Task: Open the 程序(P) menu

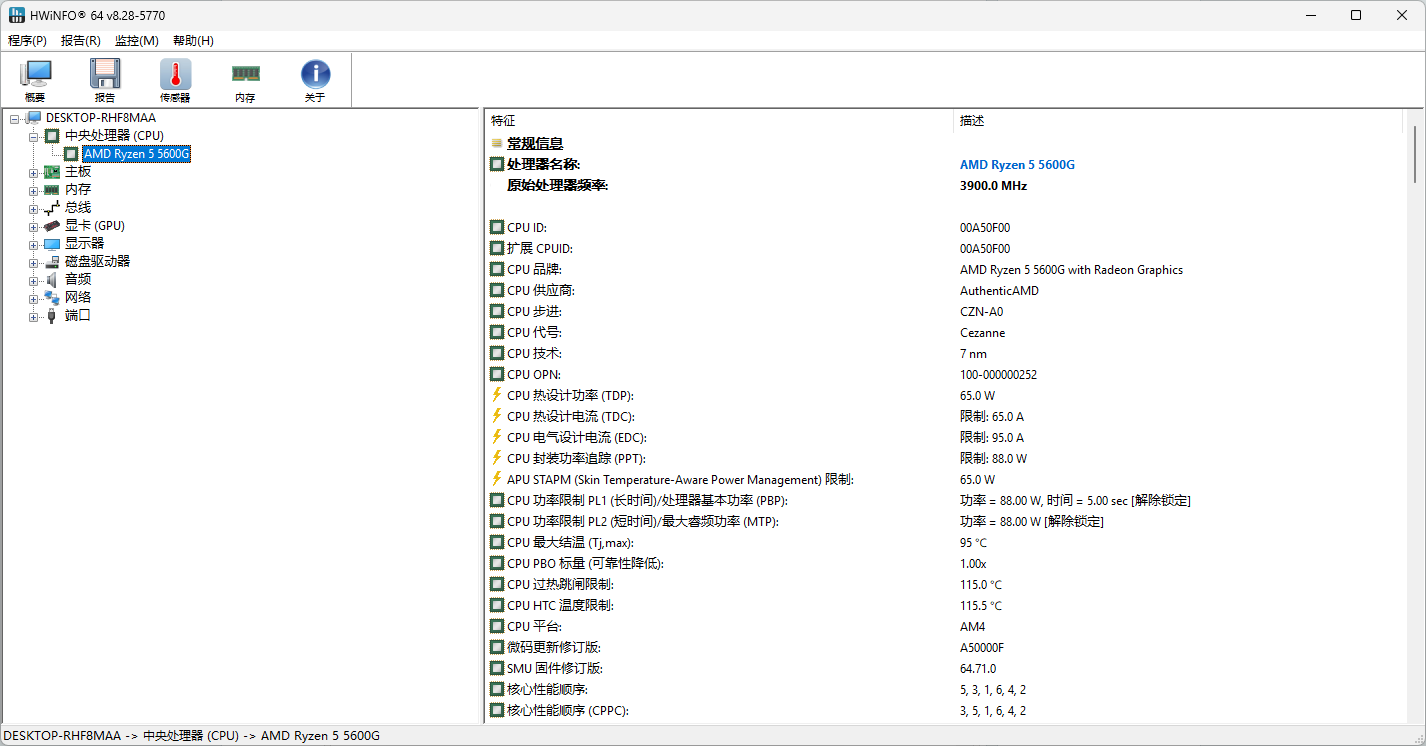Action: (x=27, y=41)
